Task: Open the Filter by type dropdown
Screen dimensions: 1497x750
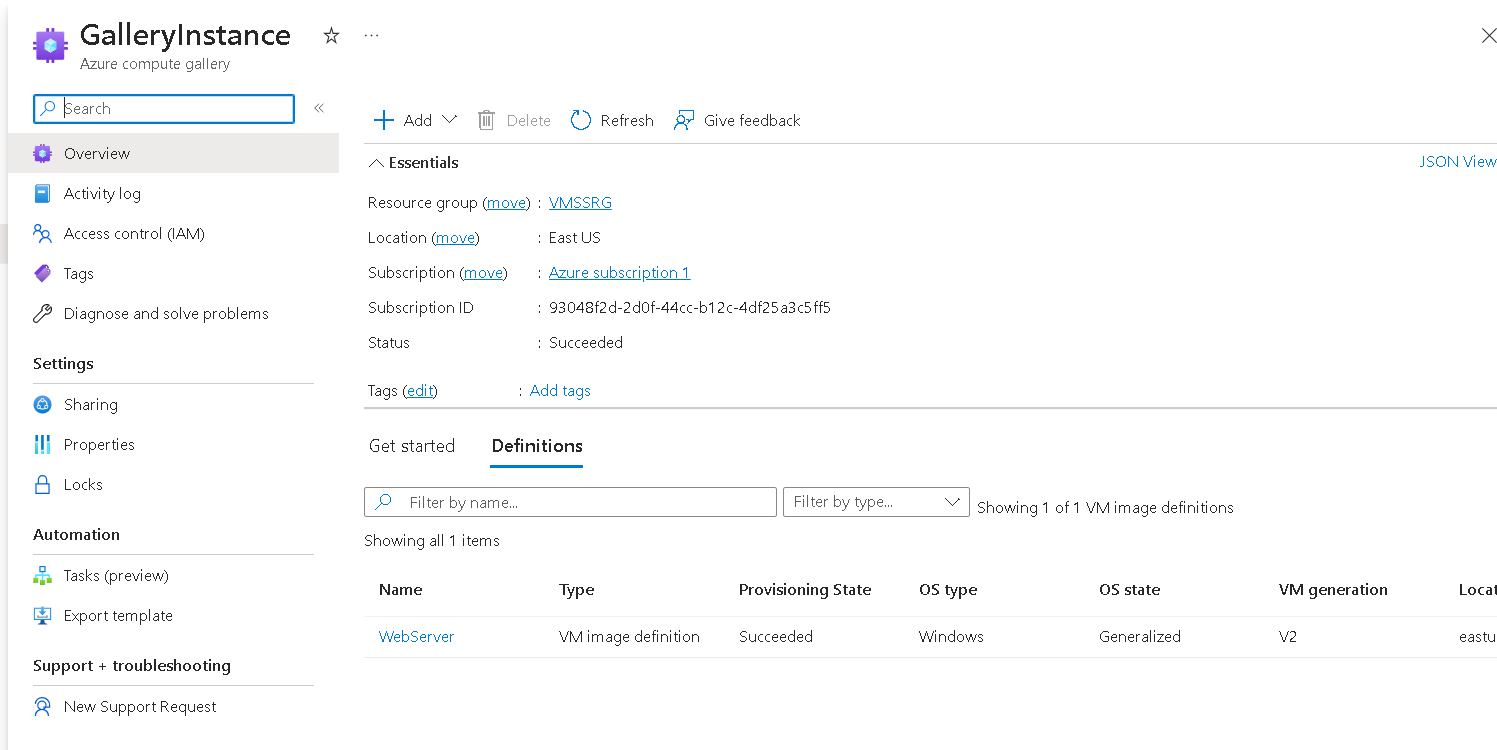Action: 875,501
